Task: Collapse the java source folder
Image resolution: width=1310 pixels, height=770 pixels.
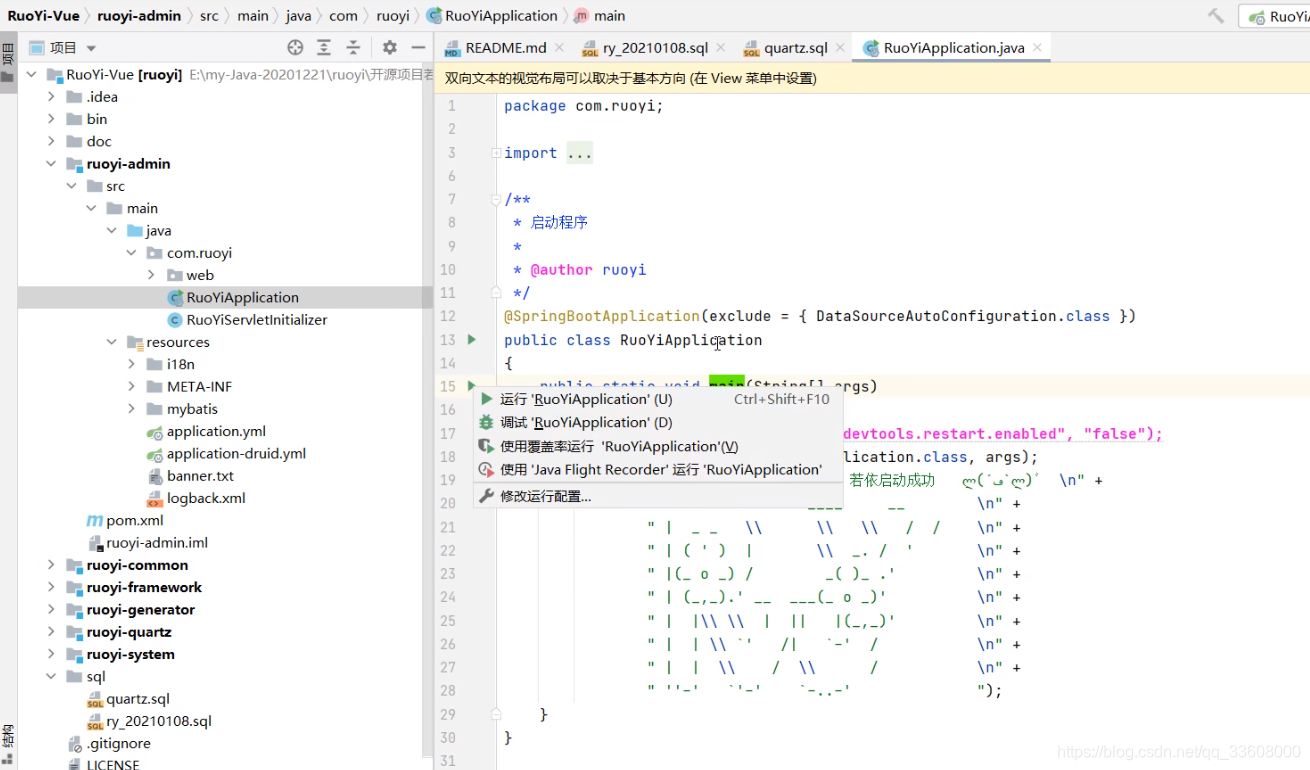Action: (x=111, y=230)
